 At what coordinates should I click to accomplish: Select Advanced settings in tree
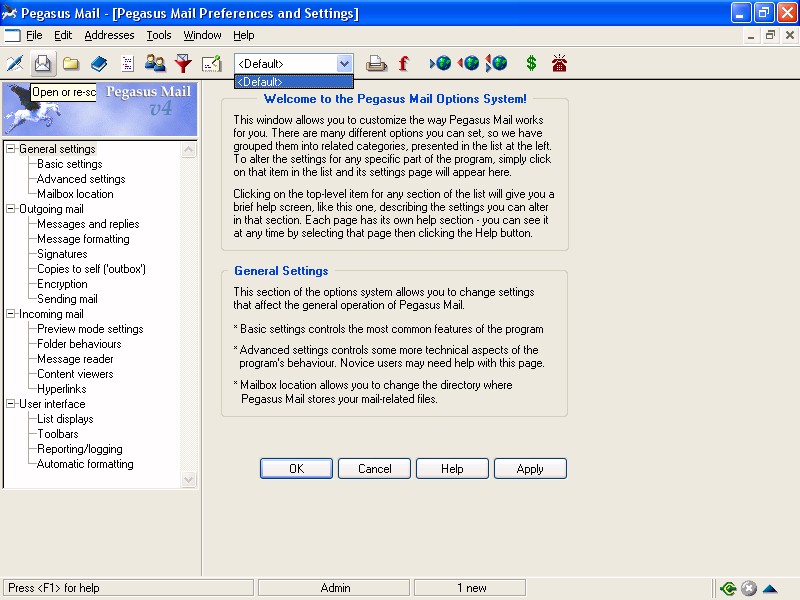pos(81,179)
